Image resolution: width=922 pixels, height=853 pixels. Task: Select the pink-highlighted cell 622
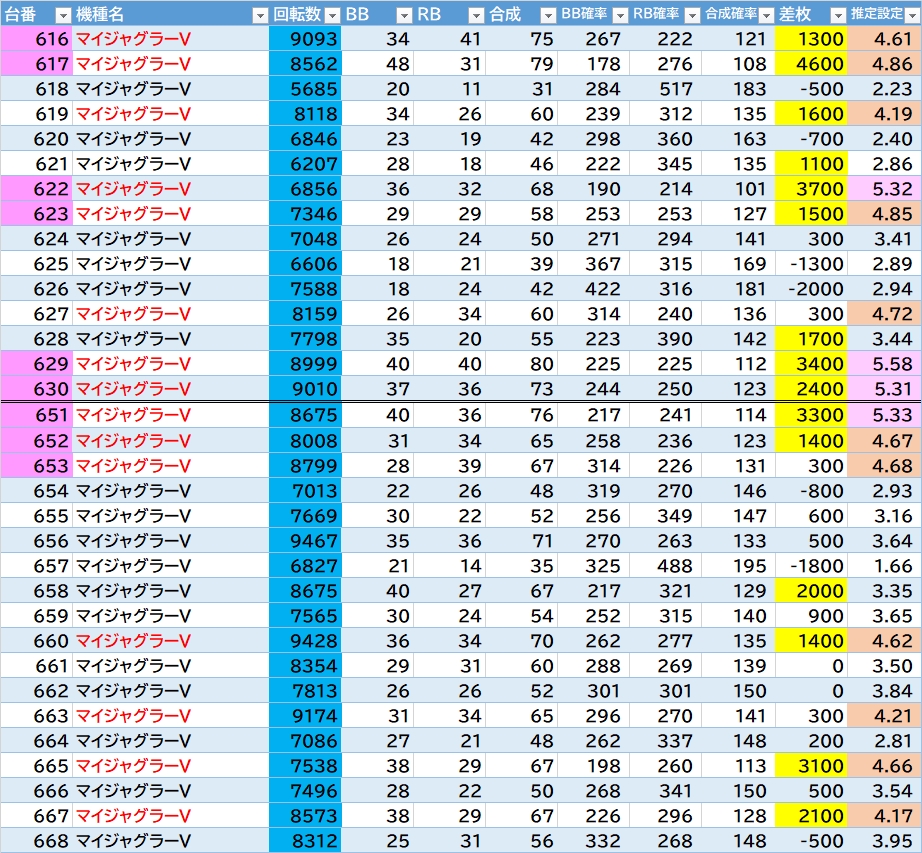click(x=37, y=189)
